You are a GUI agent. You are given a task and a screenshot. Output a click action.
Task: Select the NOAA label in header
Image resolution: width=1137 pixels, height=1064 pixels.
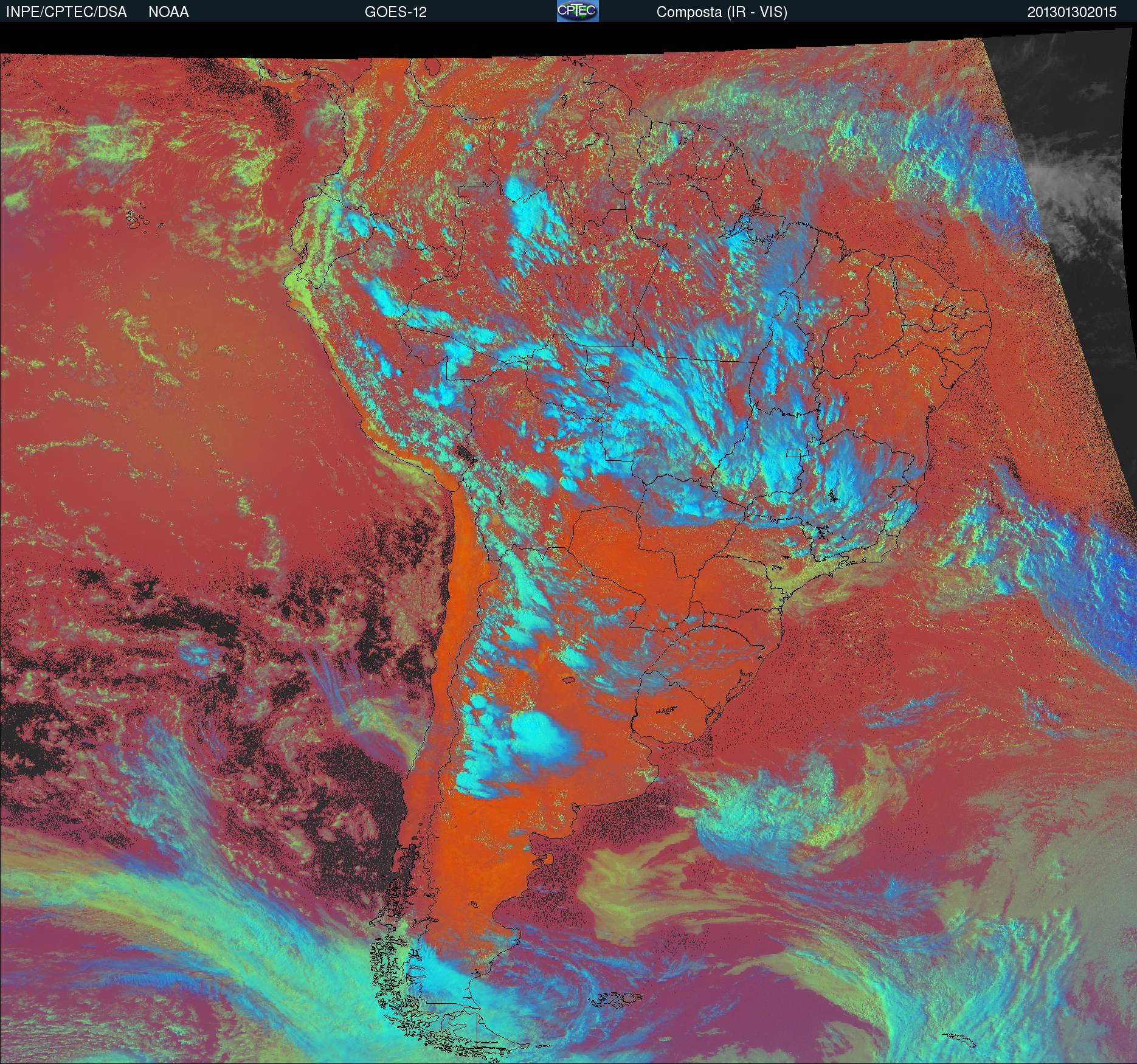(168, 12)
